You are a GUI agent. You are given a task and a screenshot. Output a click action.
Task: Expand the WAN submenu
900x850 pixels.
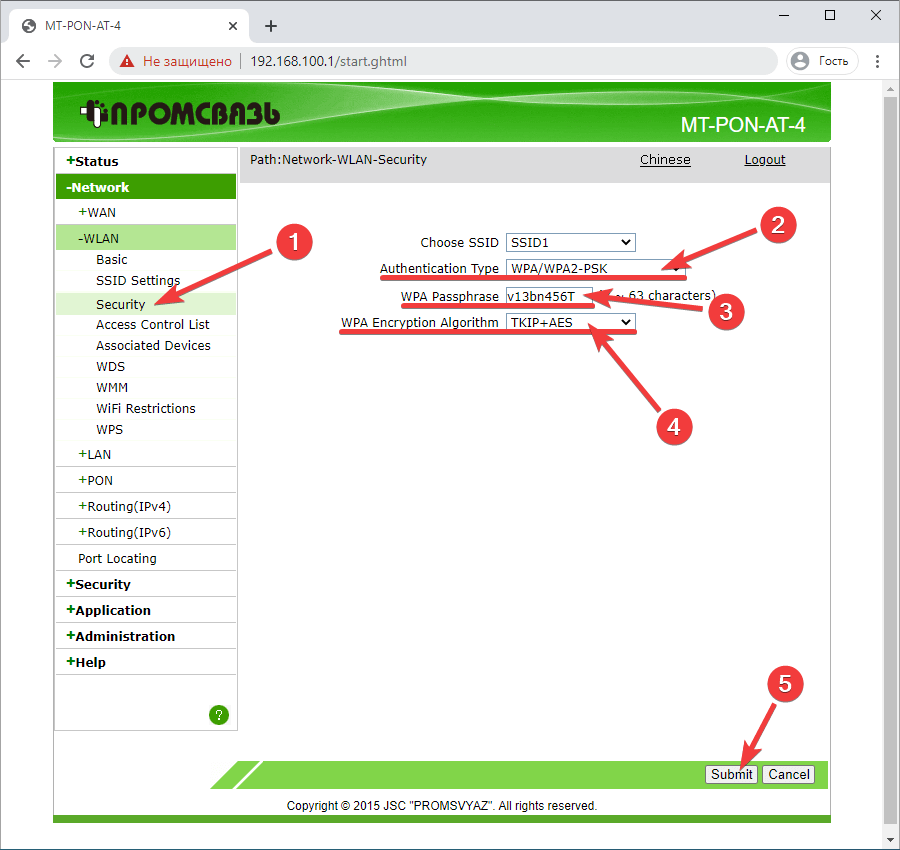point(100,212)
